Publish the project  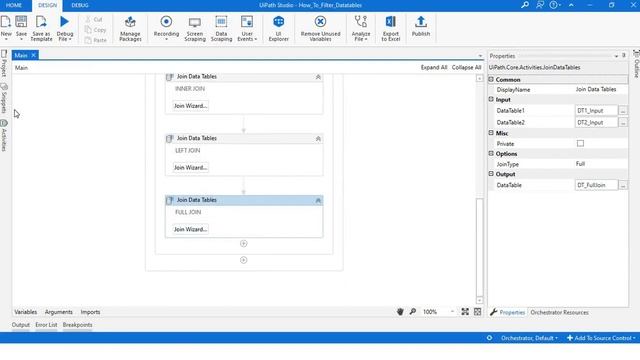click(x=421, y=27)
